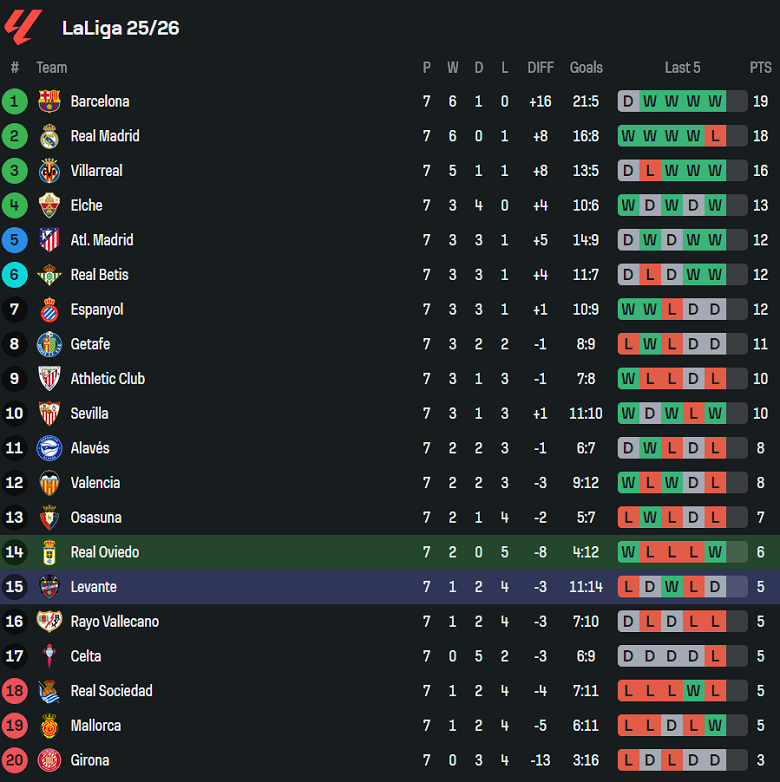Open the Levante team name link
This screenshot has height=782, width=780.
pos(94,587)
